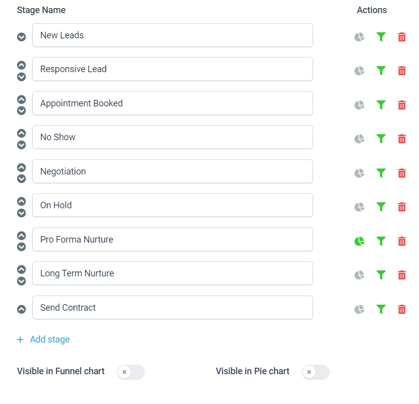This screenshot has width=419, height=404.
Task: Delete the No Show stage
Action: tap(402, 139)
